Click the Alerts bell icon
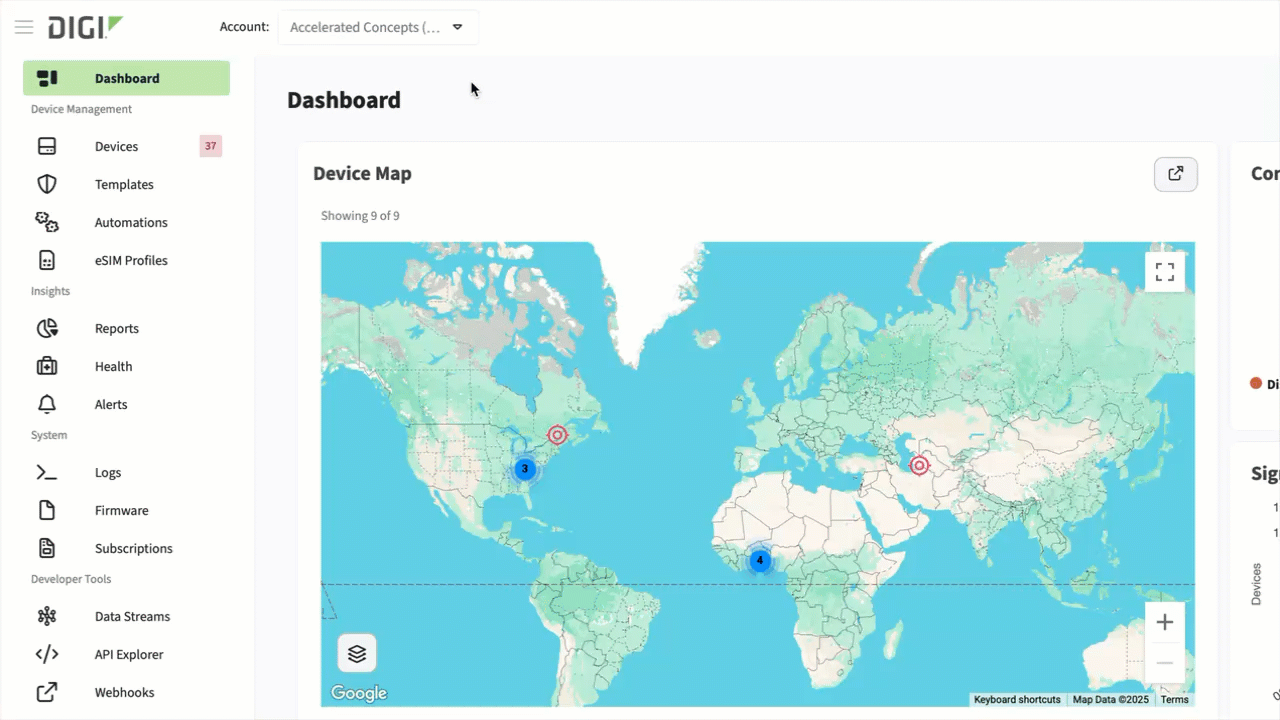1280x720 pixels. pyautogui.click(x=47, y=405)
